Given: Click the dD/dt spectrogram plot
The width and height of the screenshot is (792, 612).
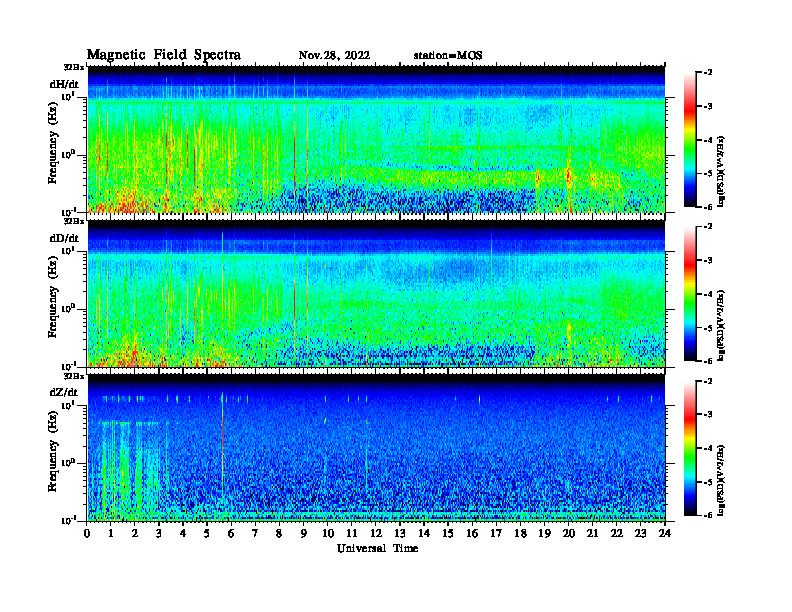Looking at the screenshot, I should pyautogui.click(x=376, y=293).
